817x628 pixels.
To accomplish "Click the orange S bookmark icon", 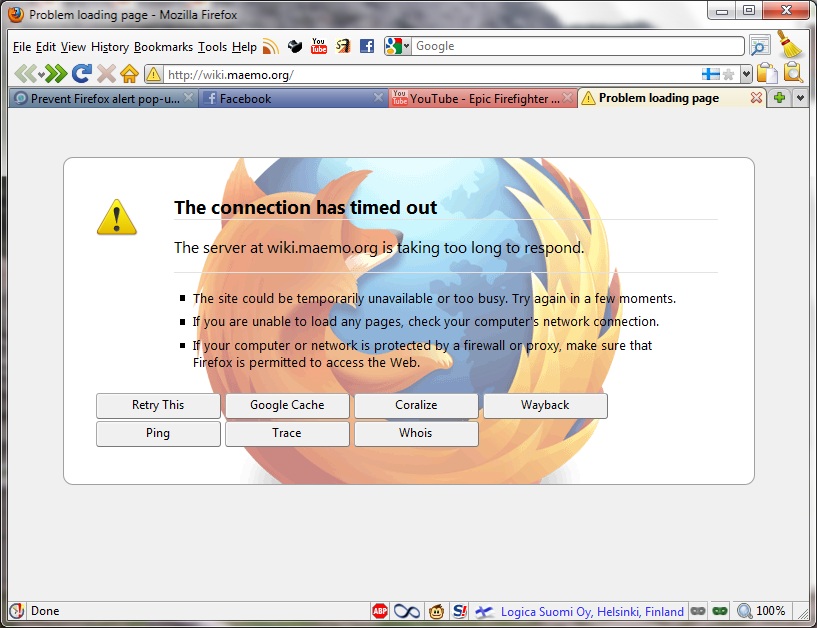I will click(343, 46).
